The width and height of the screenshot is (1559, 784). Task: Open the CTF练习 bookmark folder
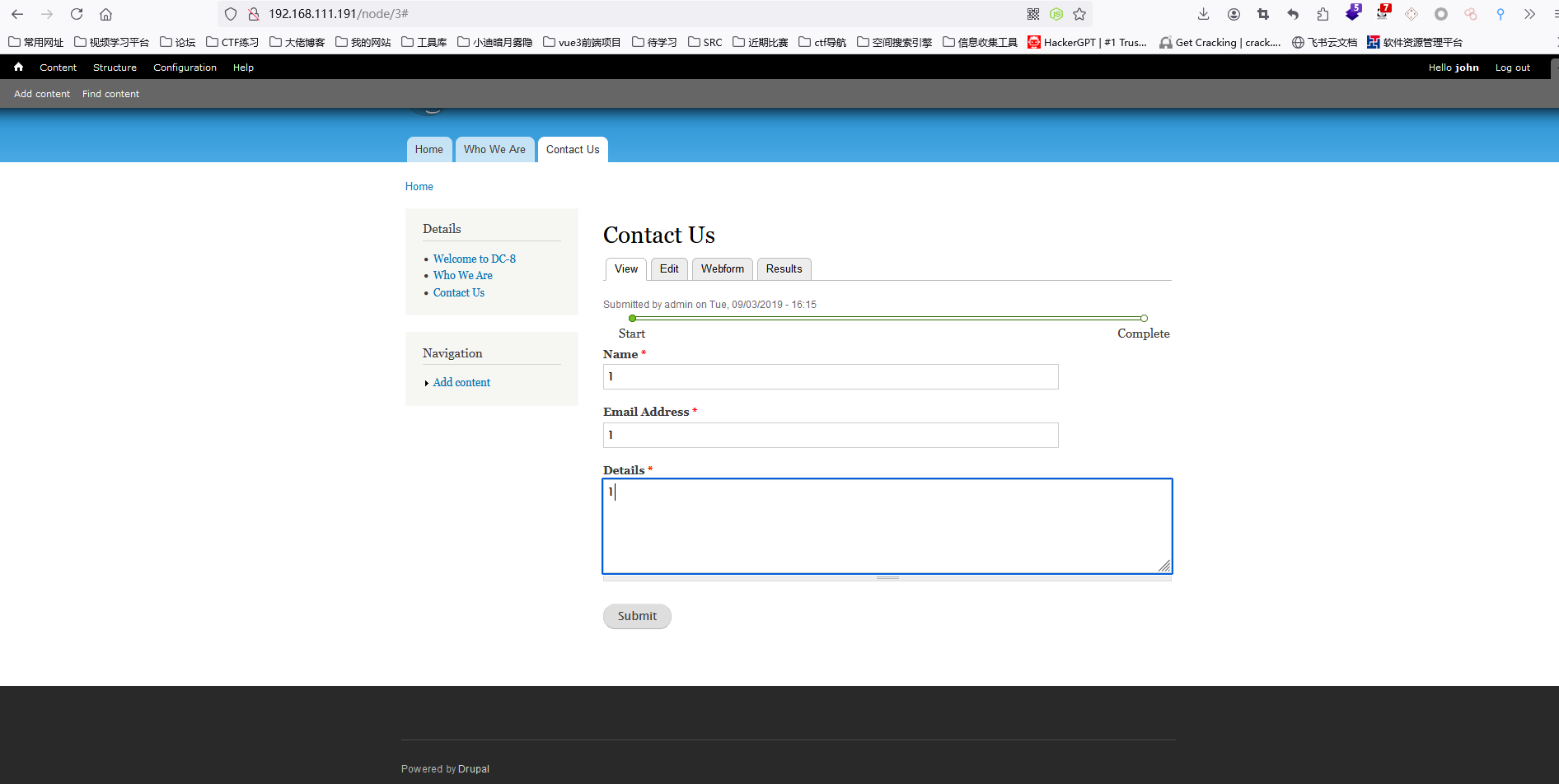tap(232, 42)
